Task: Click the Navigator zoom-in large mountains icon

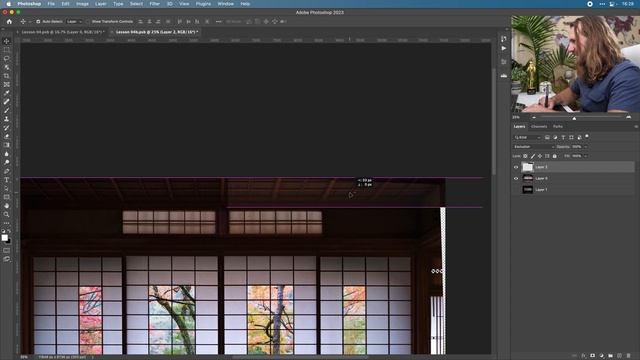Action: tap(629, 117)
